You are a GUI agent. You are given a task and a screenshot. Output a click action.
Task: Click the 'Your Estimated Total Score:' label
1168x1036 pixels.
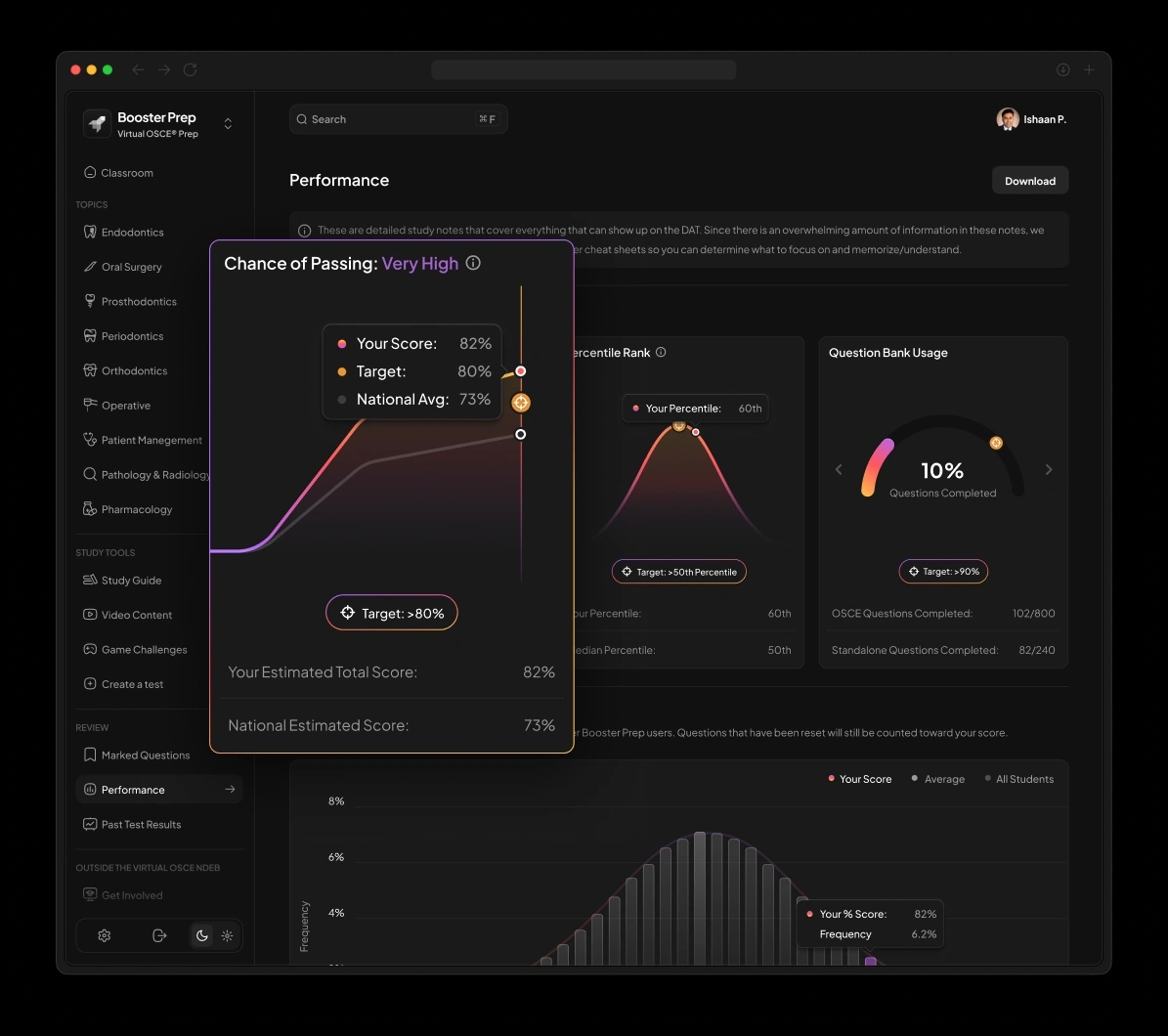tap(323, 671)
